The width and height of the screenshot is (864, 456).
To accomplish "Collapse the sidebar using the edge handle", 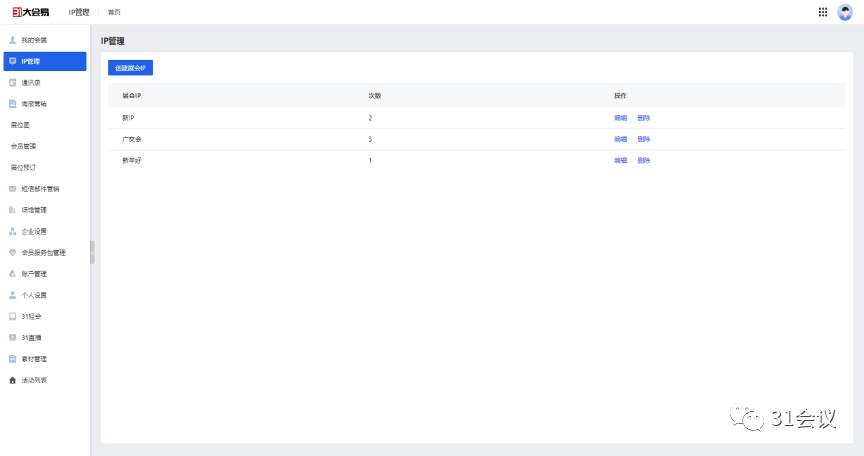I will [x=92, y=252].
